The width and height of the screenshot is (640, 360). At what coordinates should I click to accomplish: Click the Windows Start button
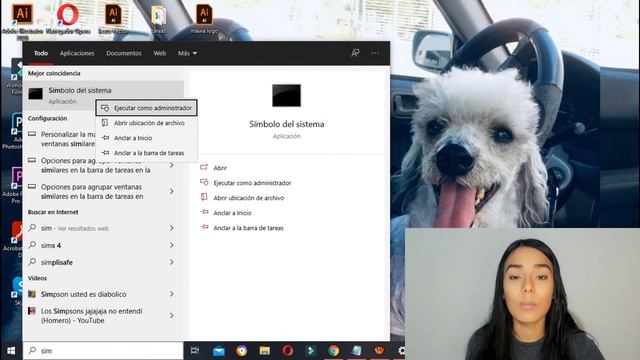(x=11, y=351)
